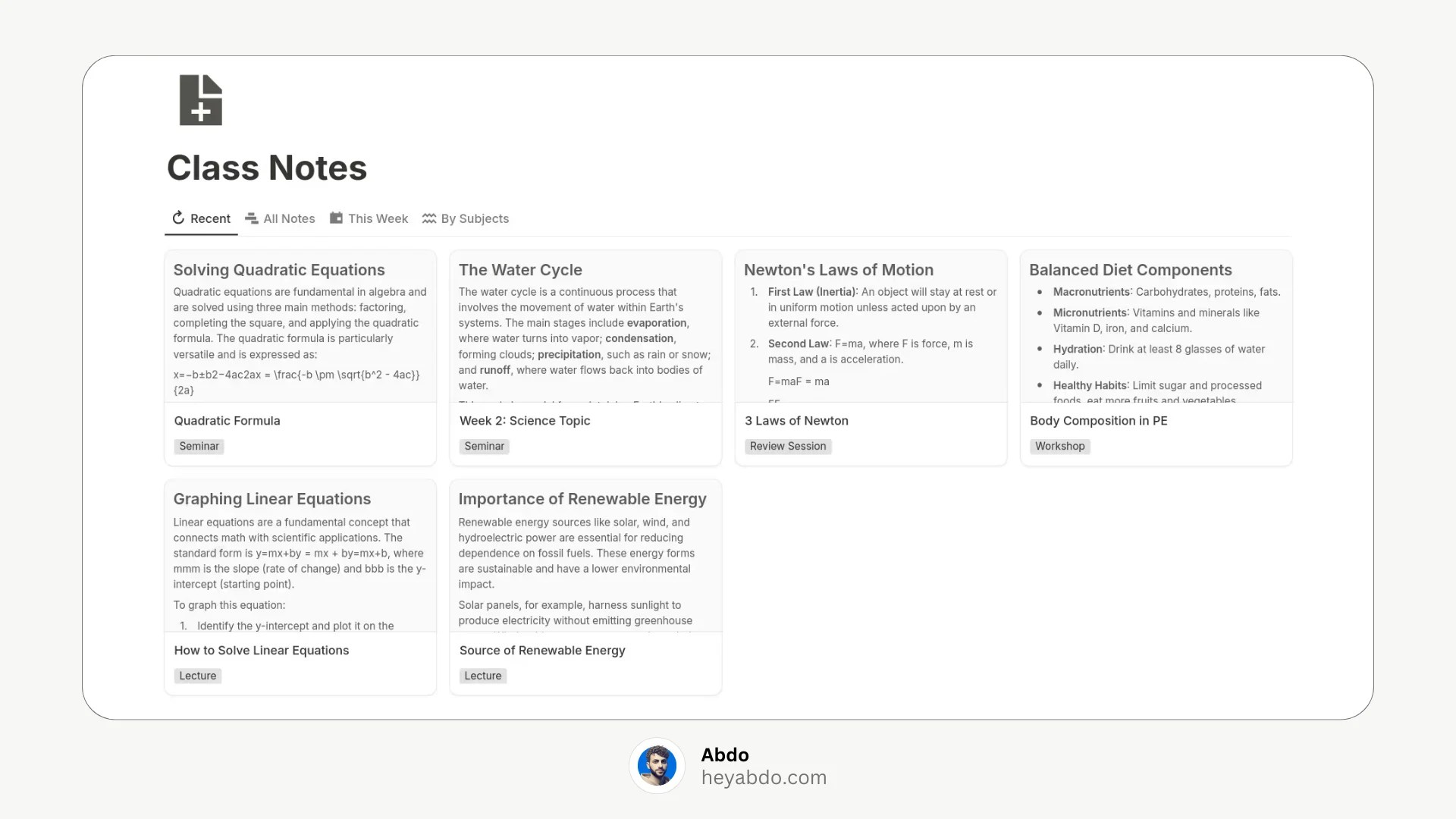Open the Solving Quadratic Equations note card

point(300,358)
